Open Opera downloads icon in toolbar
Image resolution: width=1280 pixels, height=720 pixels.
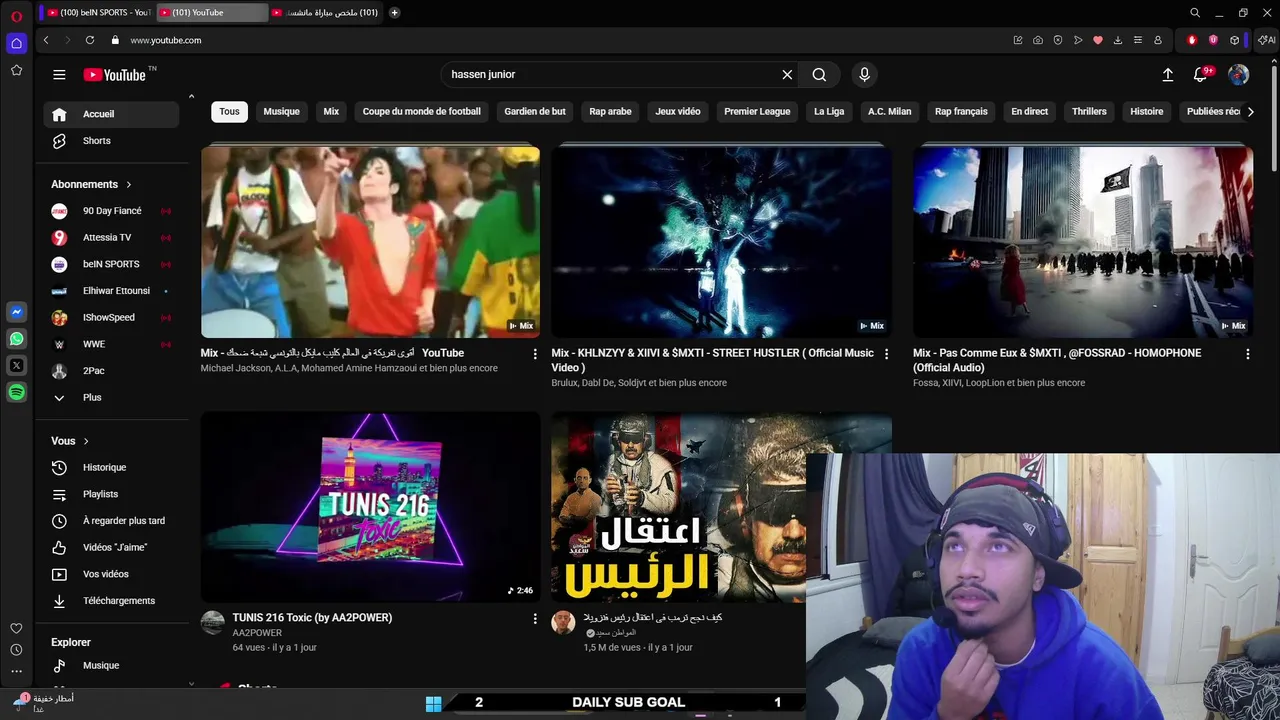pos(1118,40)
